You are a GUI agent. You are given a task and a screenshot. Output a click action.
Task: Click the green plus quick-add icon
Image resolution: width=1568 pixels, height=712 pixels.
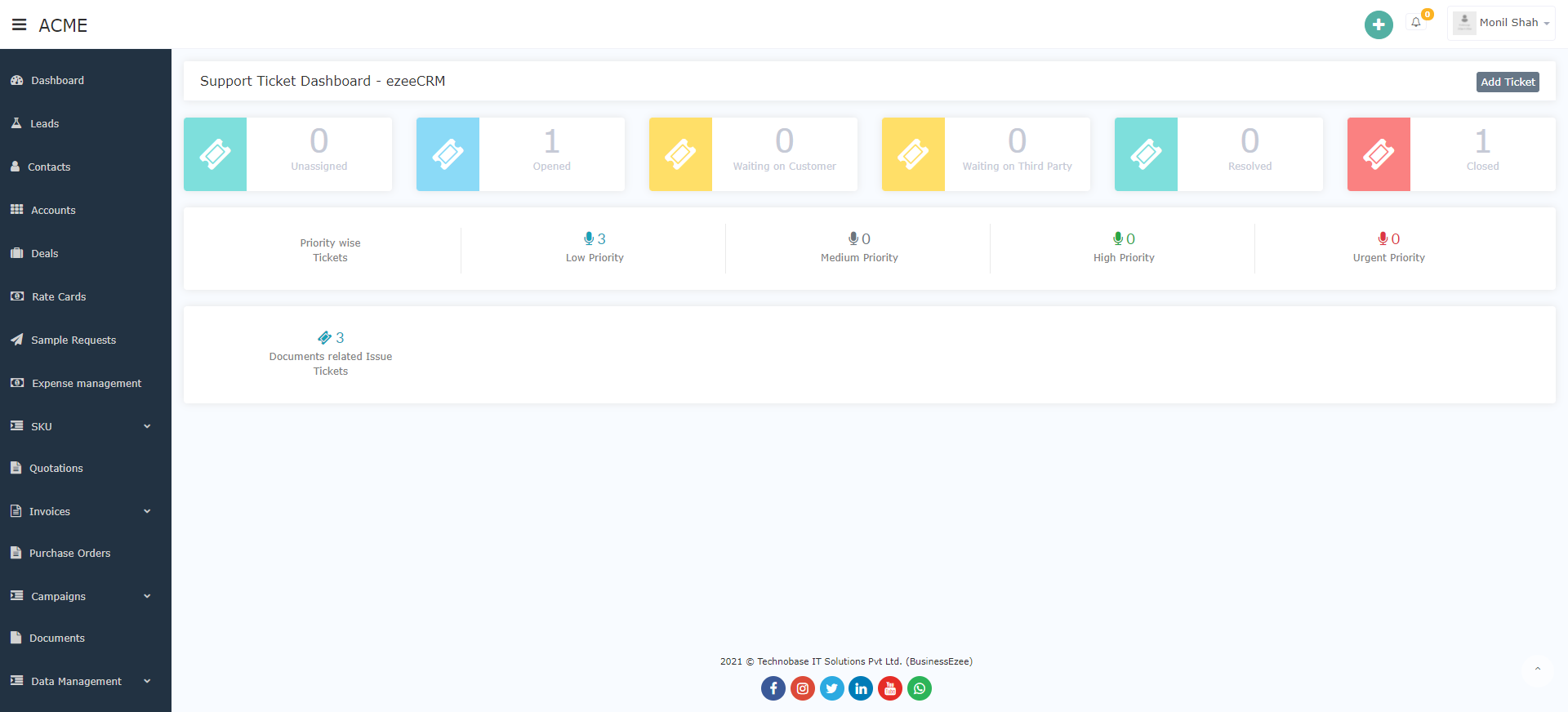(1379, 24)
